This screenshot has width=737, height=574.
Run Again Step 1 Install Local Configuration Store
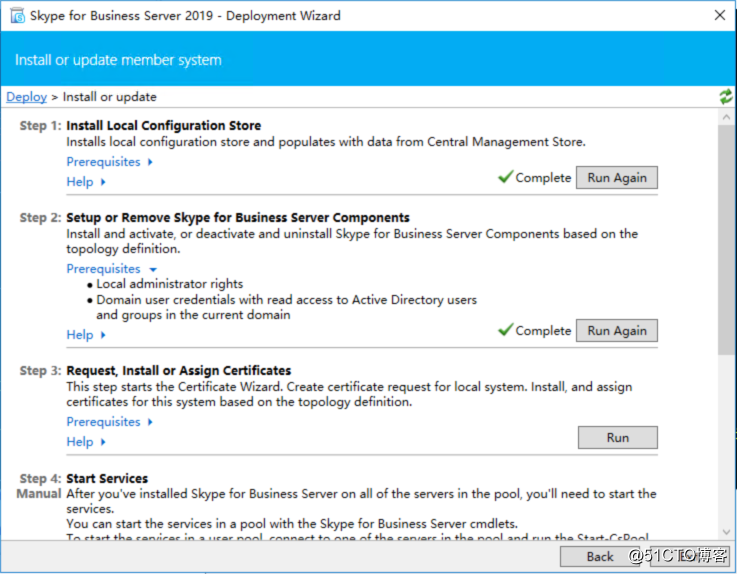pos(617,178)
